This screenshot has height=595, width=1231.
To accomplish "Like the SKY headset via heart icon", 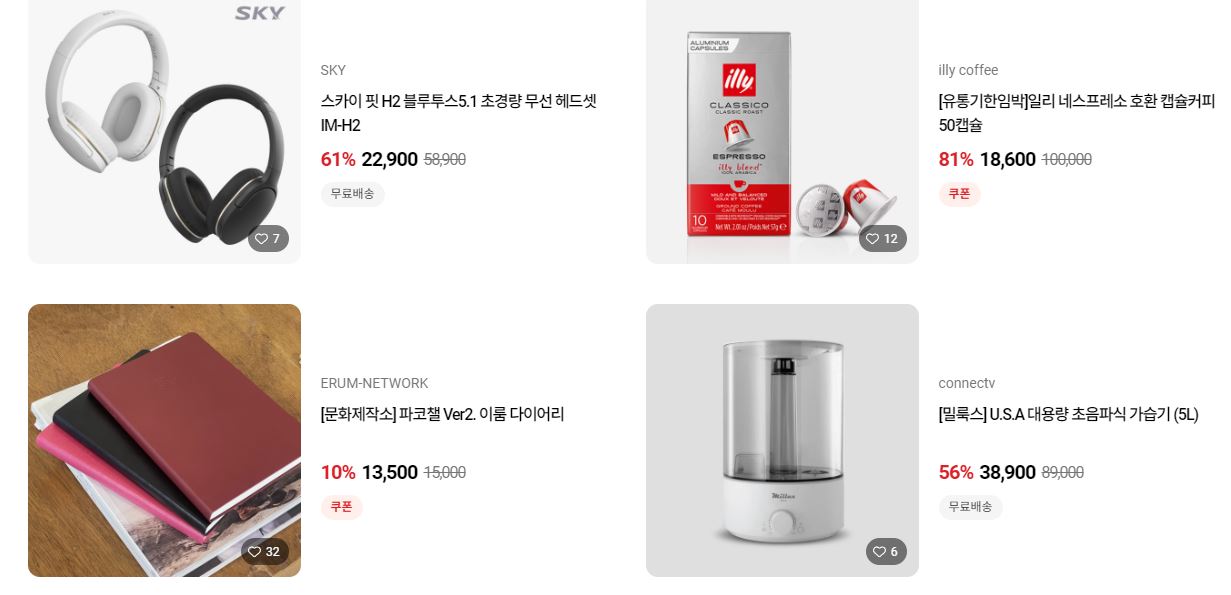I will click(x=262, y=239).
